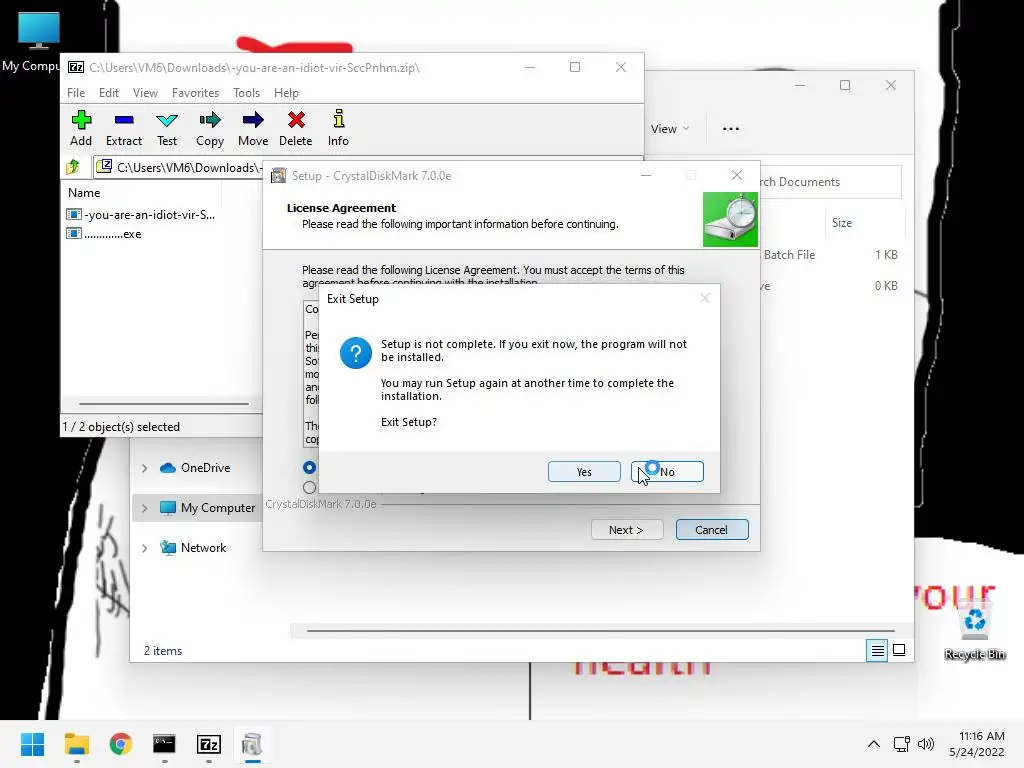Select My Computer in the navigation pane
Viewport: 1024px width, 768px height.
click(217, 507)
